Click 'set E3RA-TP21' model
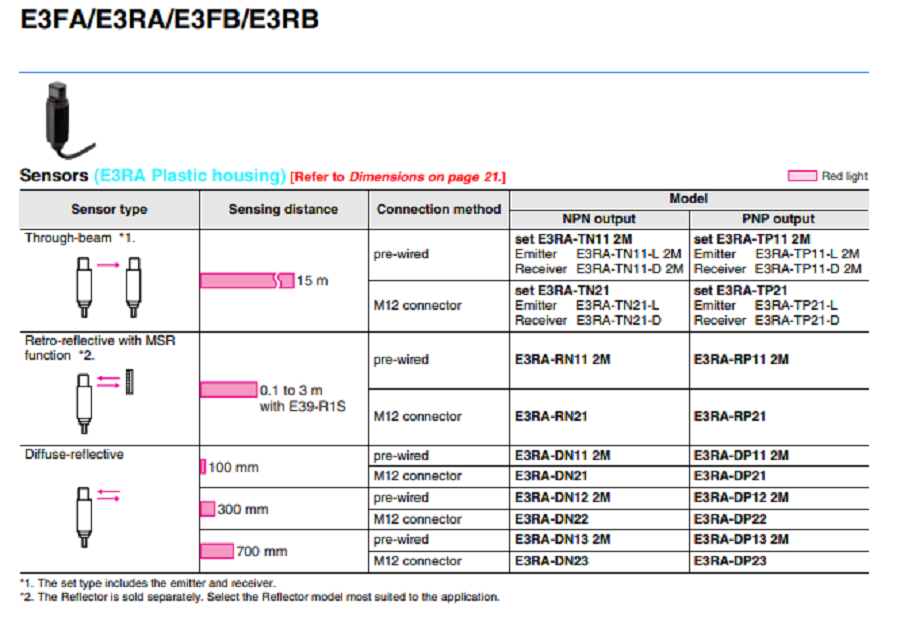The height and width of the screenshot is (625, 900). click(x=740, y=290)
